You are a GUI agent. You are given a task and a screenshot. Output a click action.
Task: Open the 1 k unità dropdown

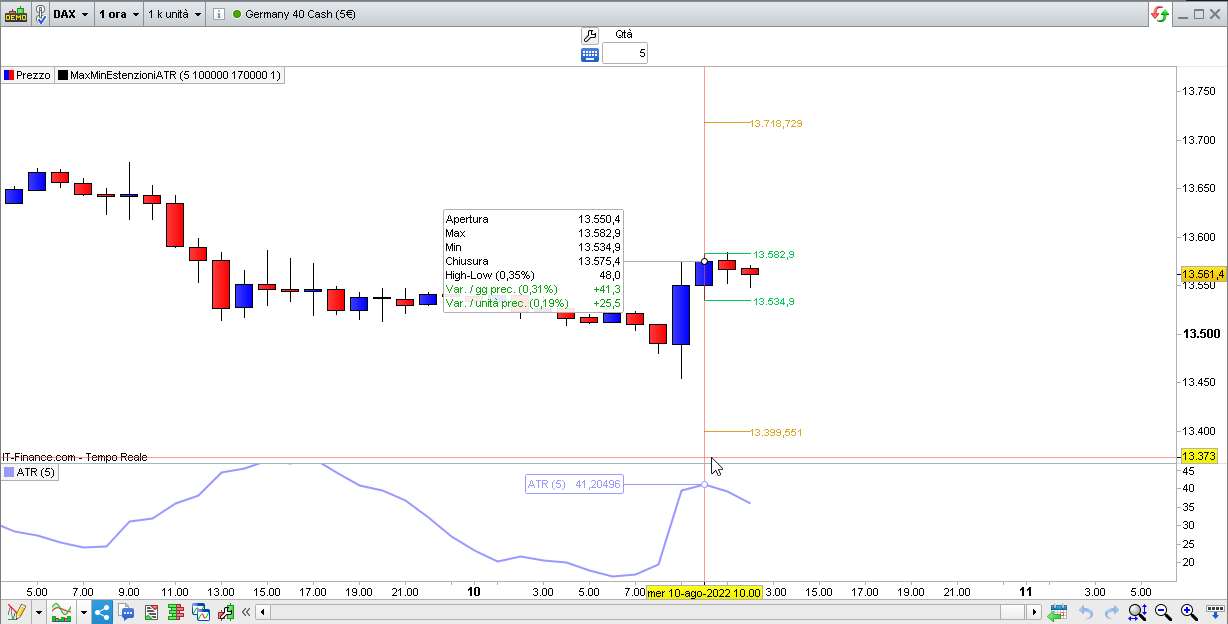click(x=175, y=14)
